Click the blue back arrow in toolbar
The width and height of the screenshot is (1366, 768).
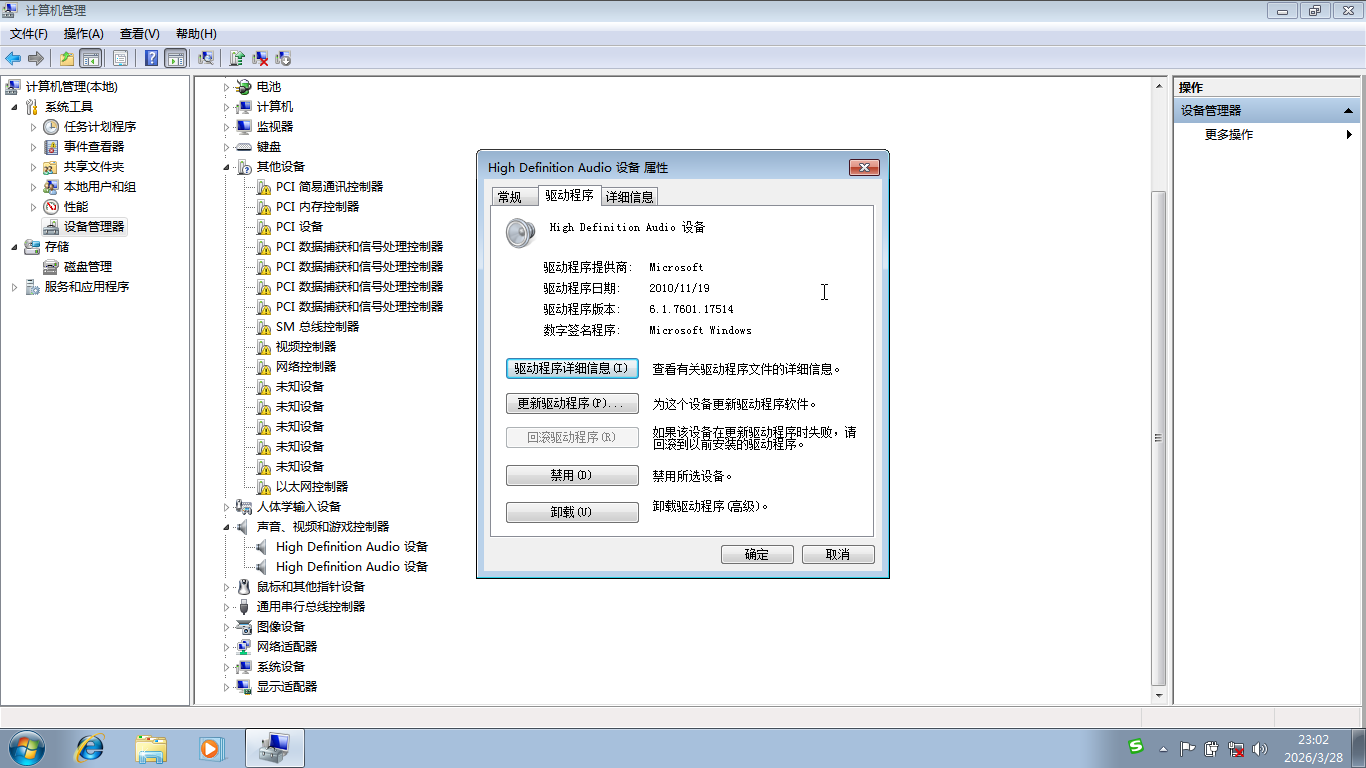[x=13, y=58]
